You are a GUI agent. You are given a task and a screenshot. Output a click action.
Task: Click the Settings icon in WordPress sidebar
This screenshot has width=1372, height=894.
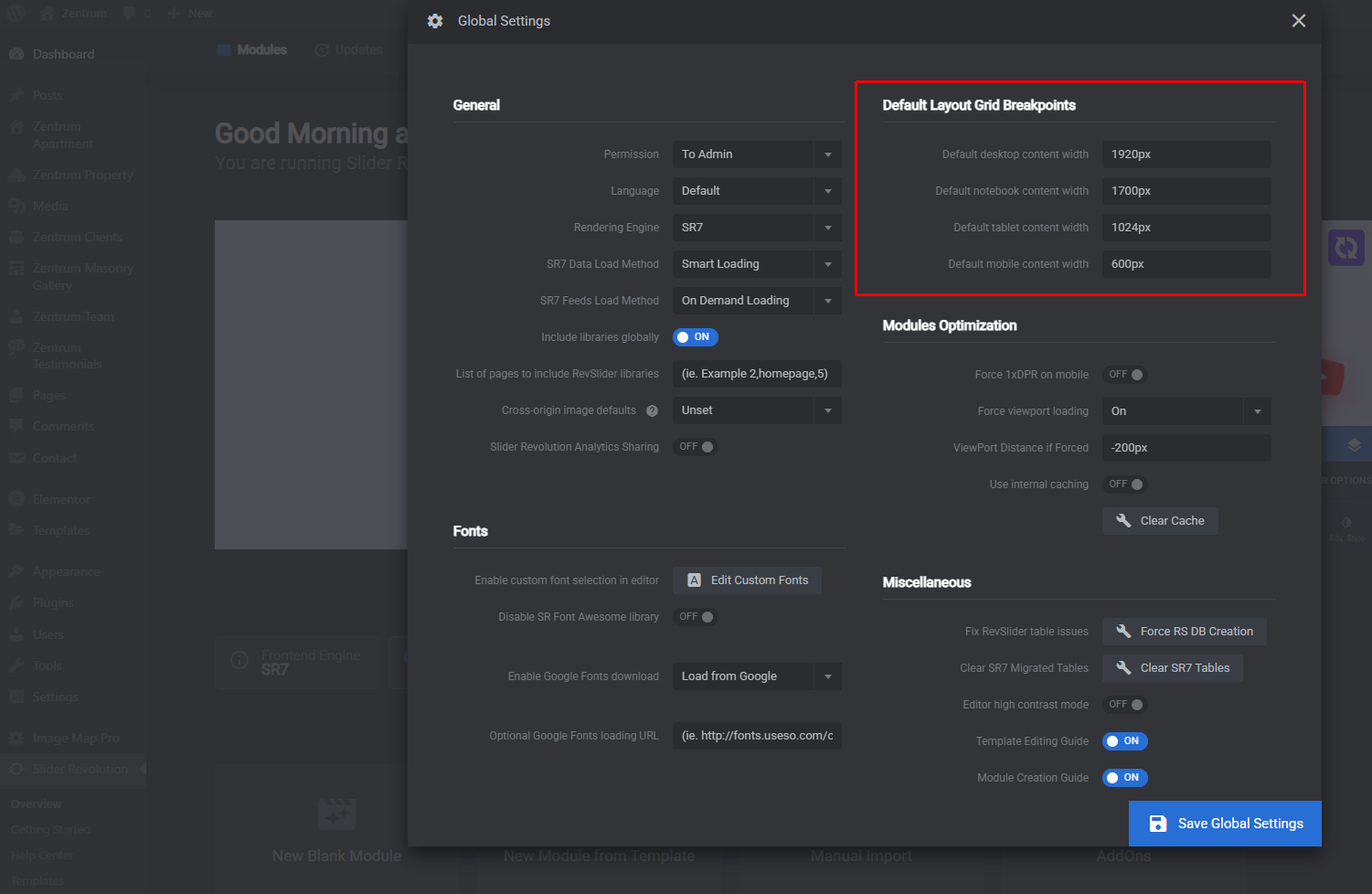(16, 697)
